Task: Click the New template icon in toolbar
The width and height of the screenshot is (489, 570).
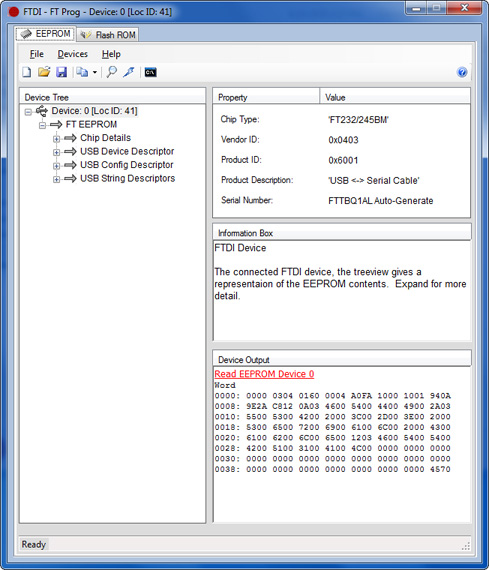Action: click(27, 72)
